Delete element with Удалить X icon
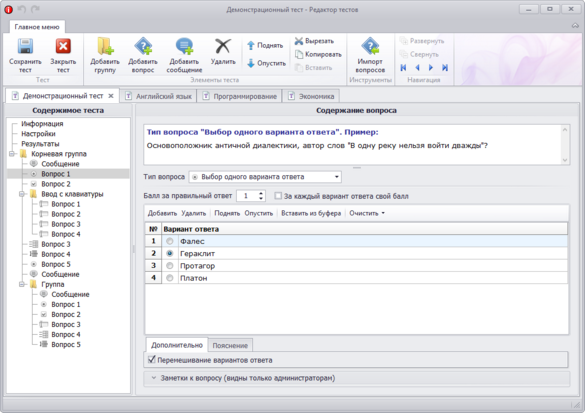The image size is (585, 413). coord(223,47)
